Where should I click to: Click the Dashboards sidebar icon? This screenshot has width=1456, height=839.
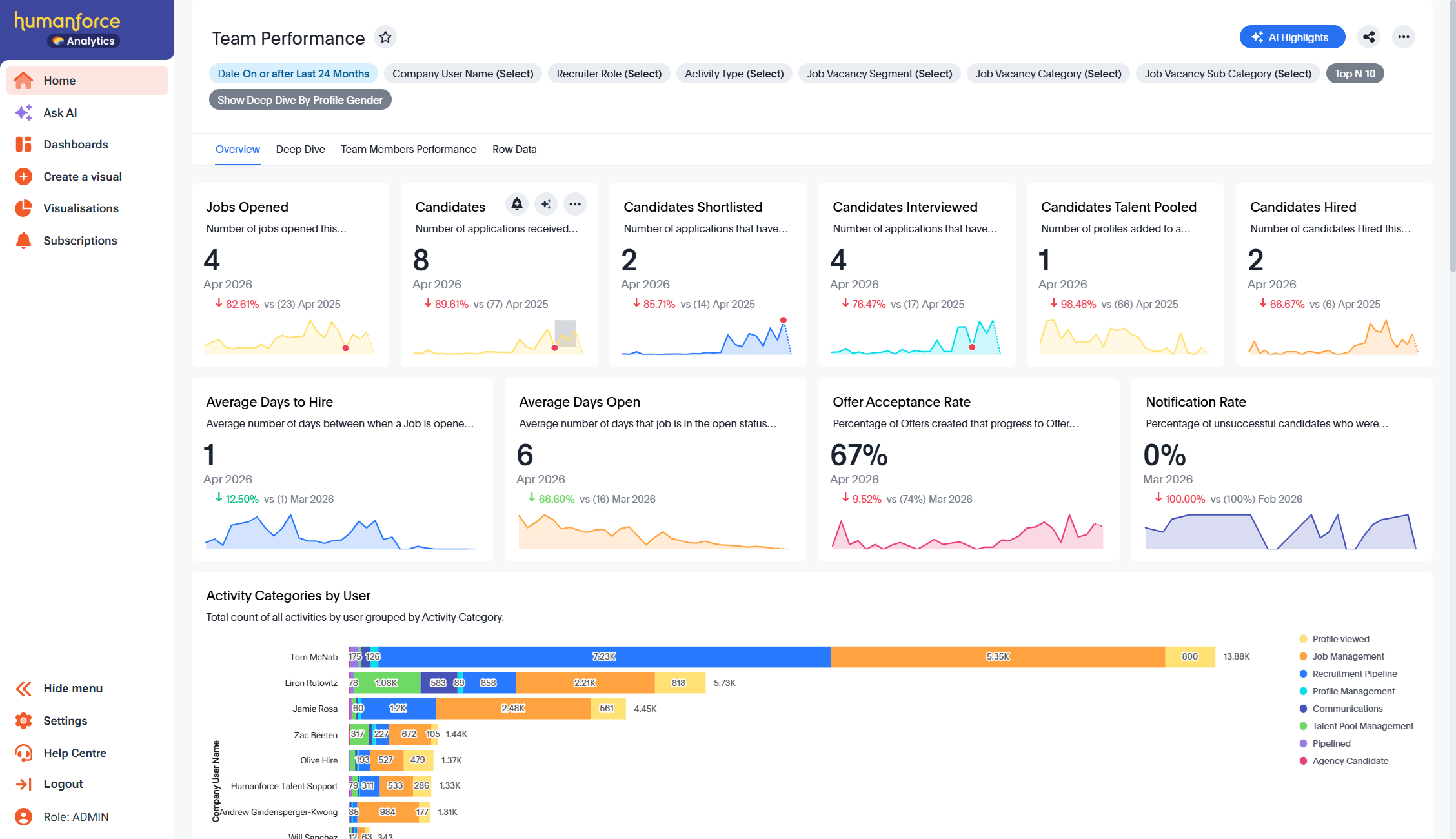point(24,145)
